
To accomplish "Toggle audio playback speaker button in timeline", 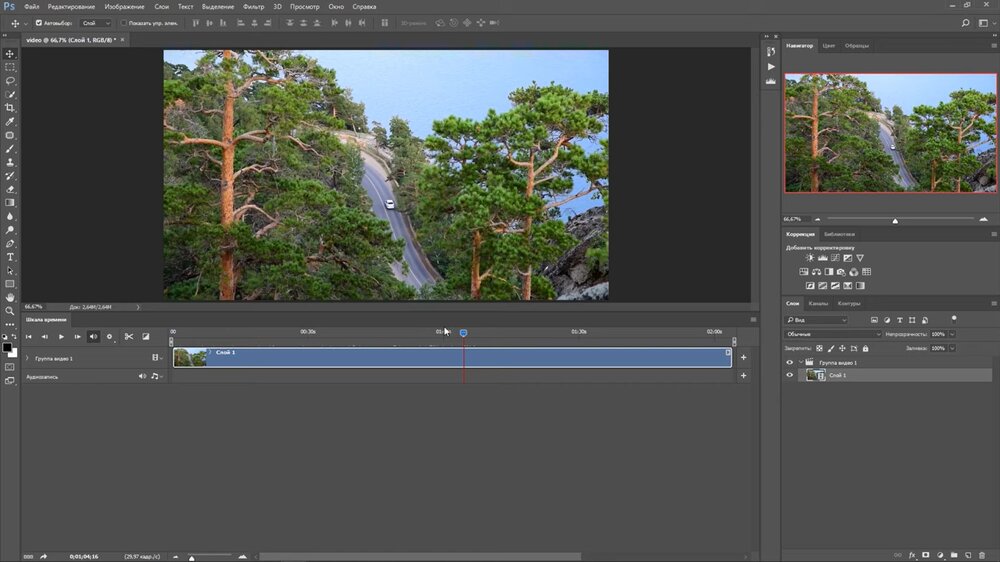I will click(x=93, y=337).
